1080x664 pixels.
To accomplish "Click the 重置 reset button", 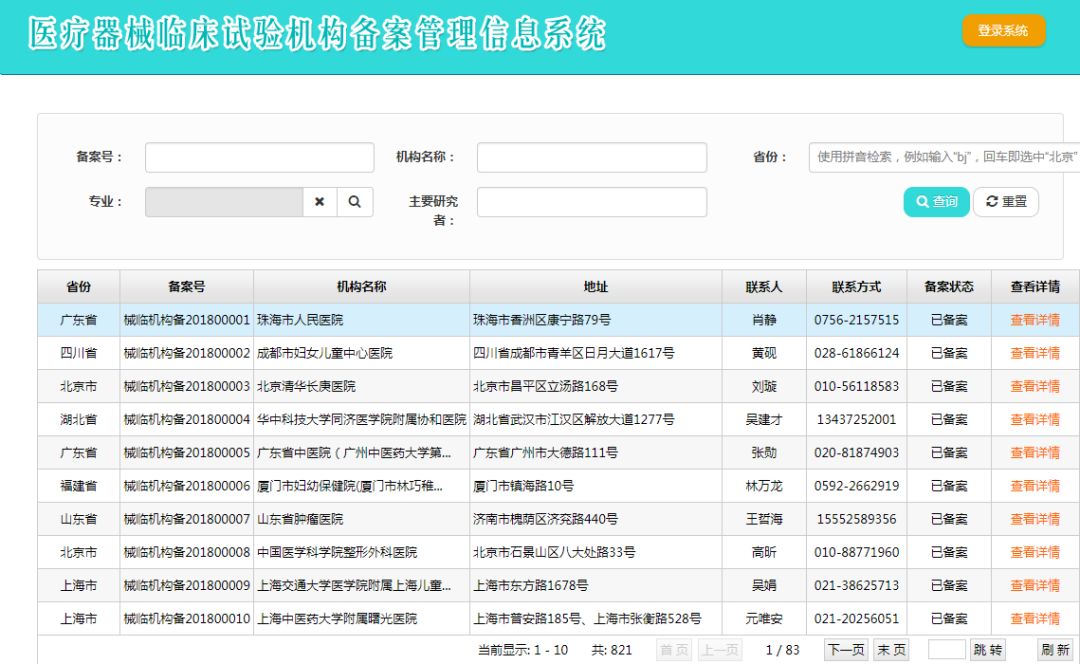I will tap(1006, 201).
